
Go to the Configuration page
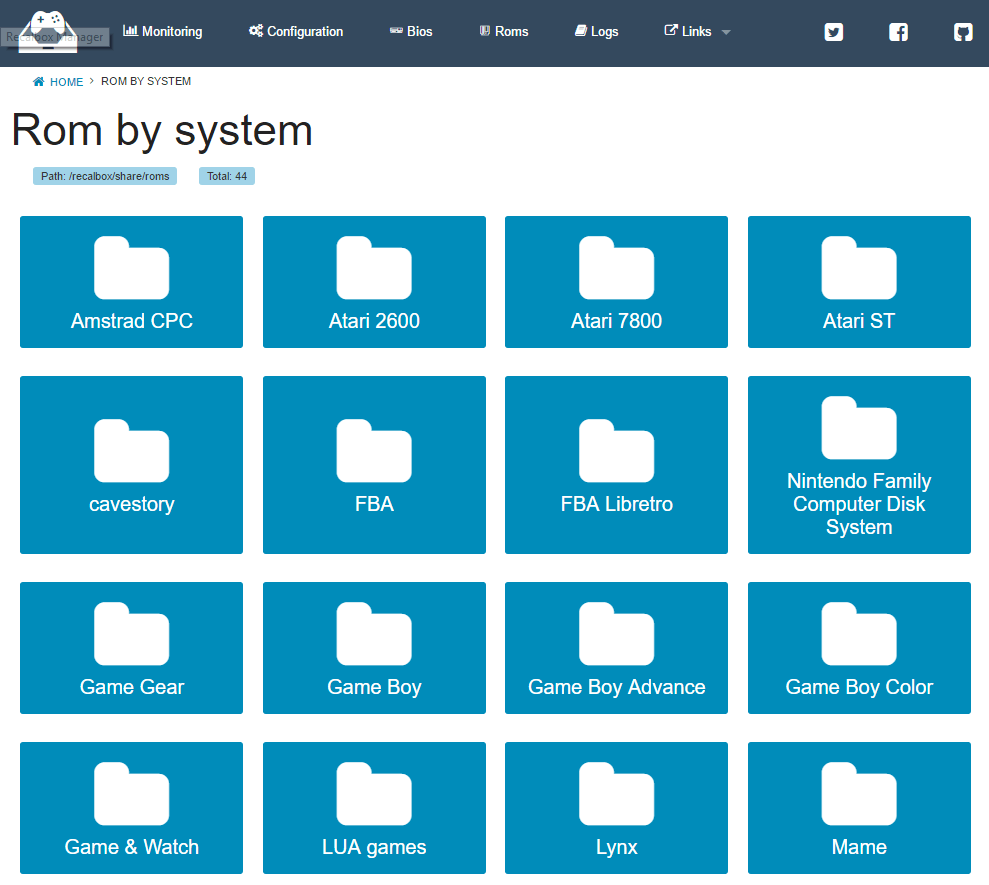click(296, 32)
